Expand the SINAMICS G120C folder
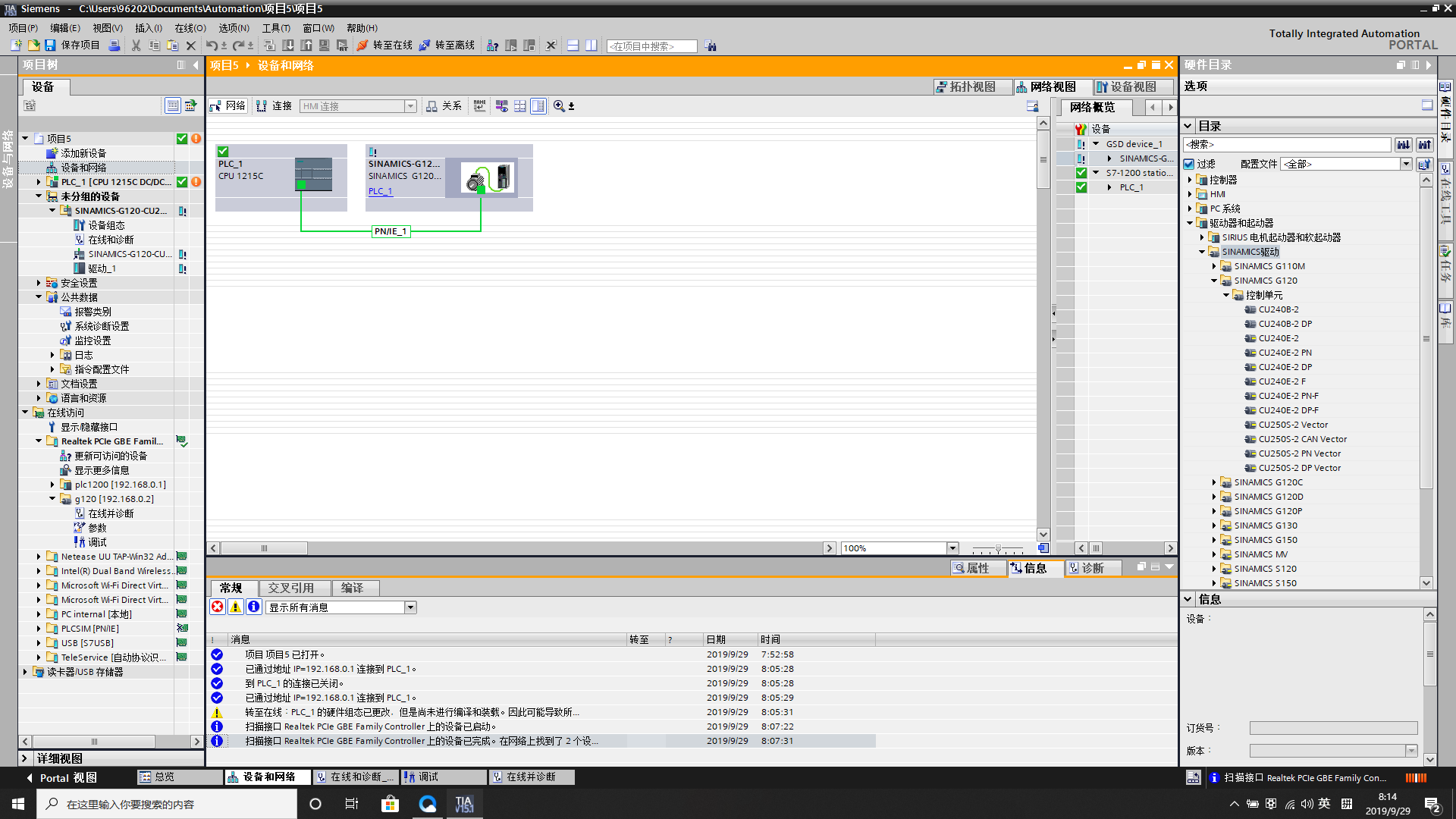The width and height of the screenshot is (1456, 819). pyautogui.click(x=1214, y=482)
